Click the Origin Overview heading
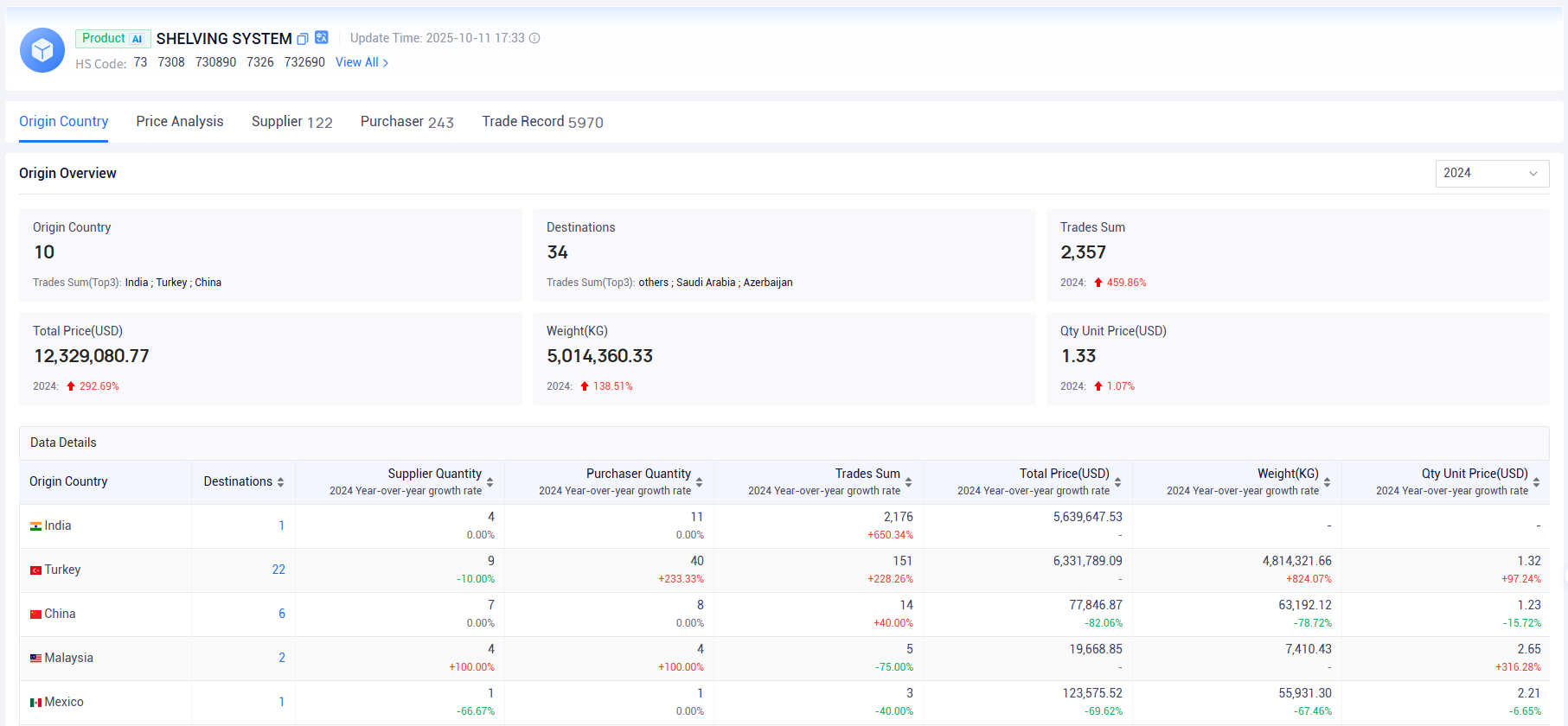The width and height of the screenshot is (1568, 726). (x=67, y=173)
